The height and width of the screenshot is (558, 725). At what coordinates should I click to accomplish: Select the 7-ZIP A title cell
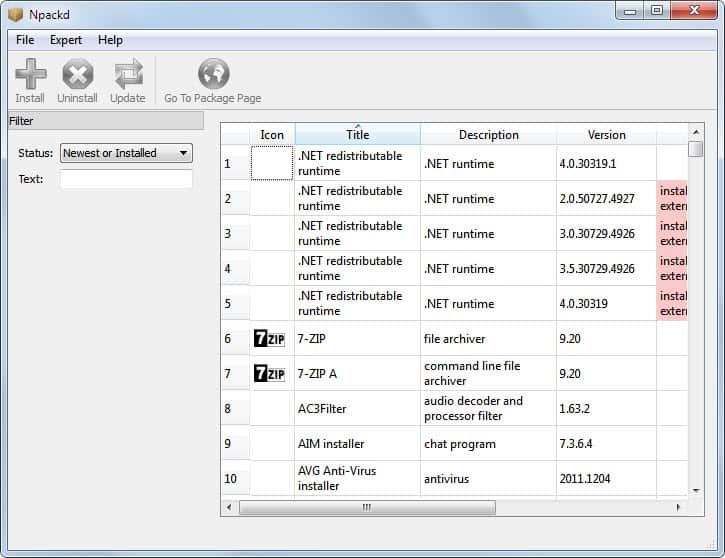[357, 374]
